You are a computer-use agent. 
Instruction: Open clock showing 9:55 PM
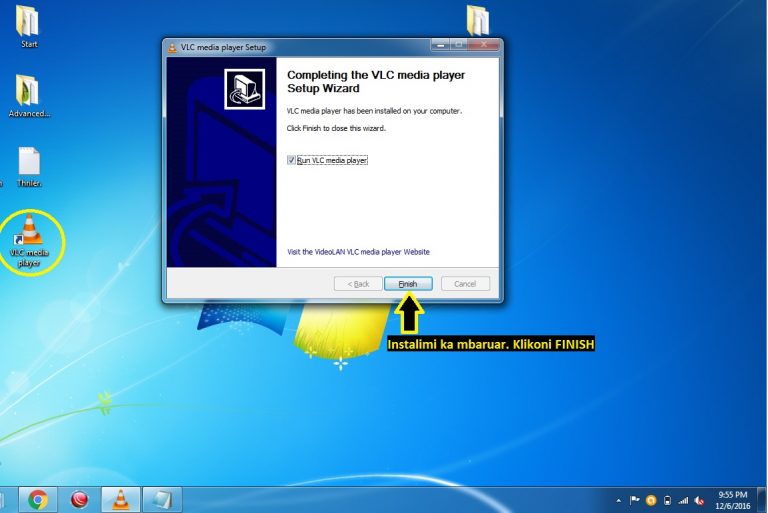tap(732, 500)
